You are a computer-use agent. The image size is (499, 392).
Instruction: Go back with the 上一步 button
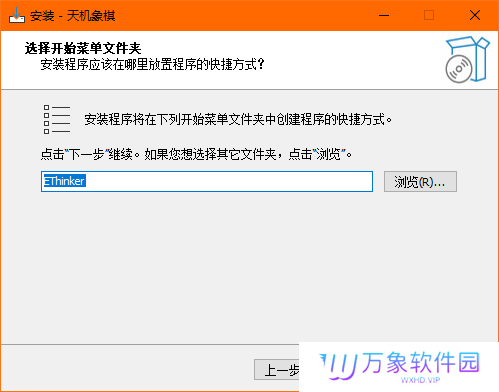coord(277,369)
